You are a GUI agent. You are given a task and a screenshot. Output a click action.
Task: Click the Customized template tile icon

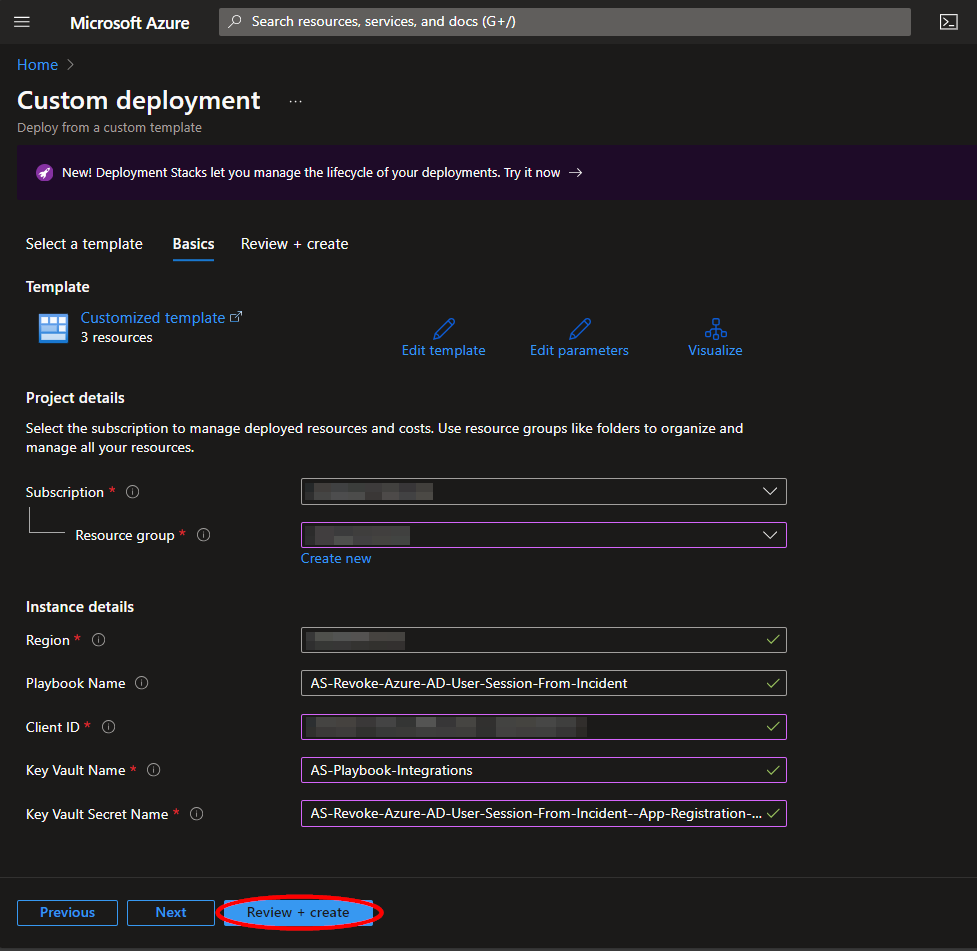(x=54, y=328)
